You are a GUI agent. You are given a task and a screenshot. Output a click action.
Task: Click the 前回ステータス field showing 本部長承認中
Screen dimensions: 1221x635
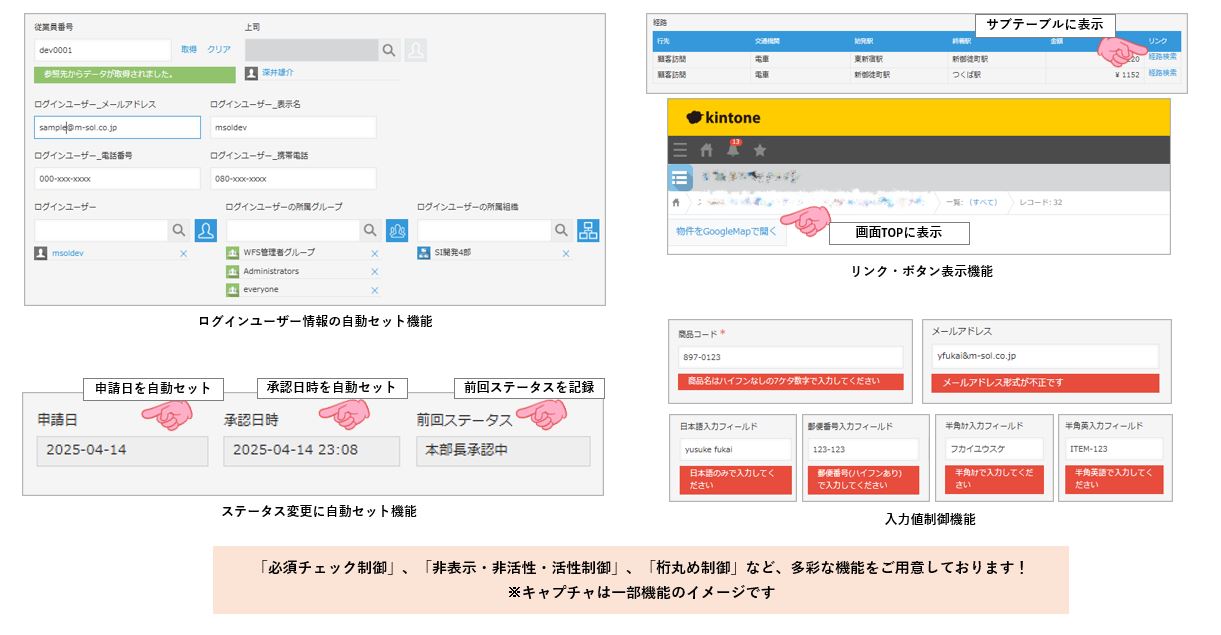pos(503,450)
